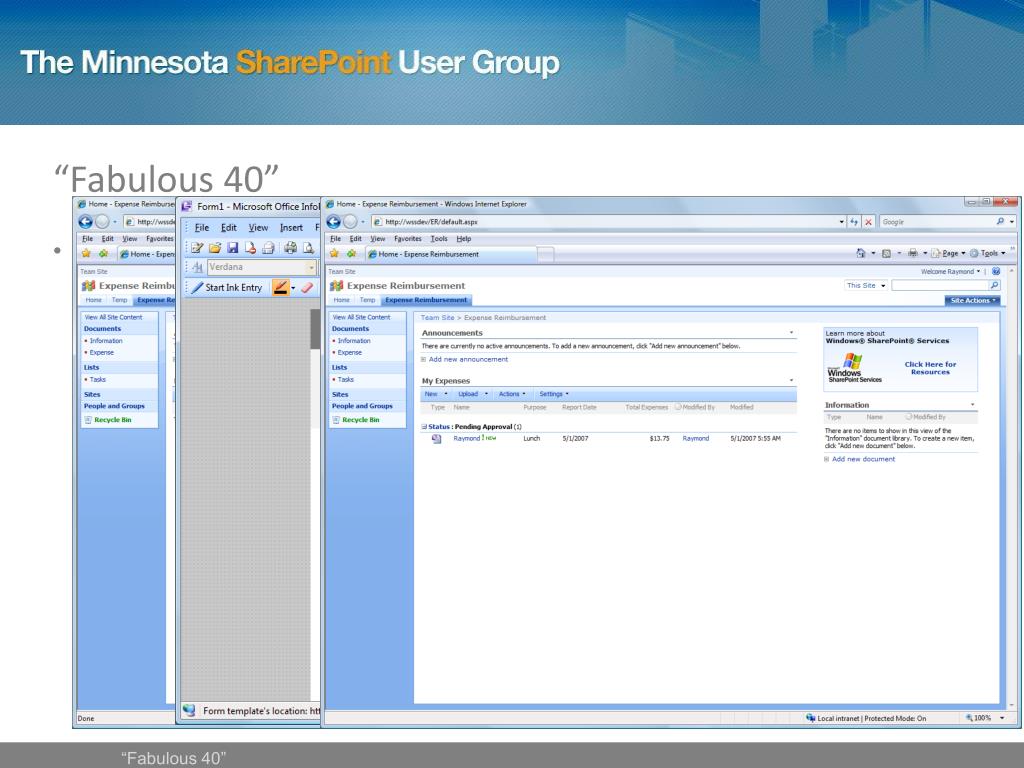Click the Forward button in front IE window
Image resolution: width=1024 pixels, height=768 pixels.
click(350, 222)
